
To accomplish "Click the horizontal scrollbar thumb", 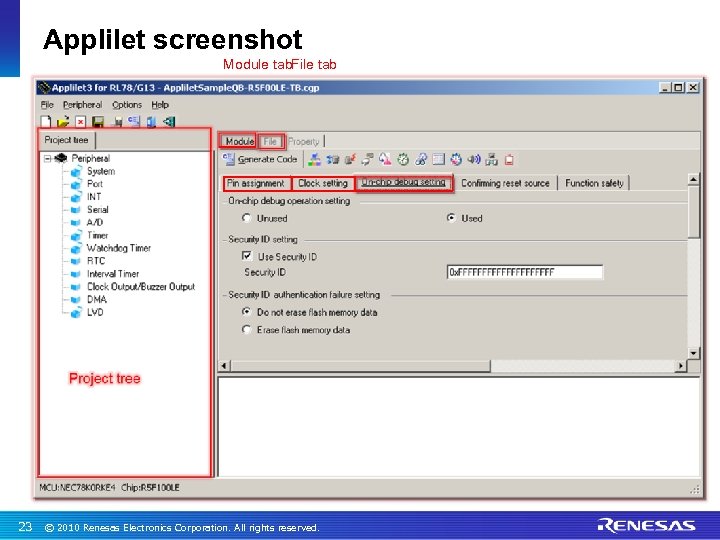I will click(360, 366).
